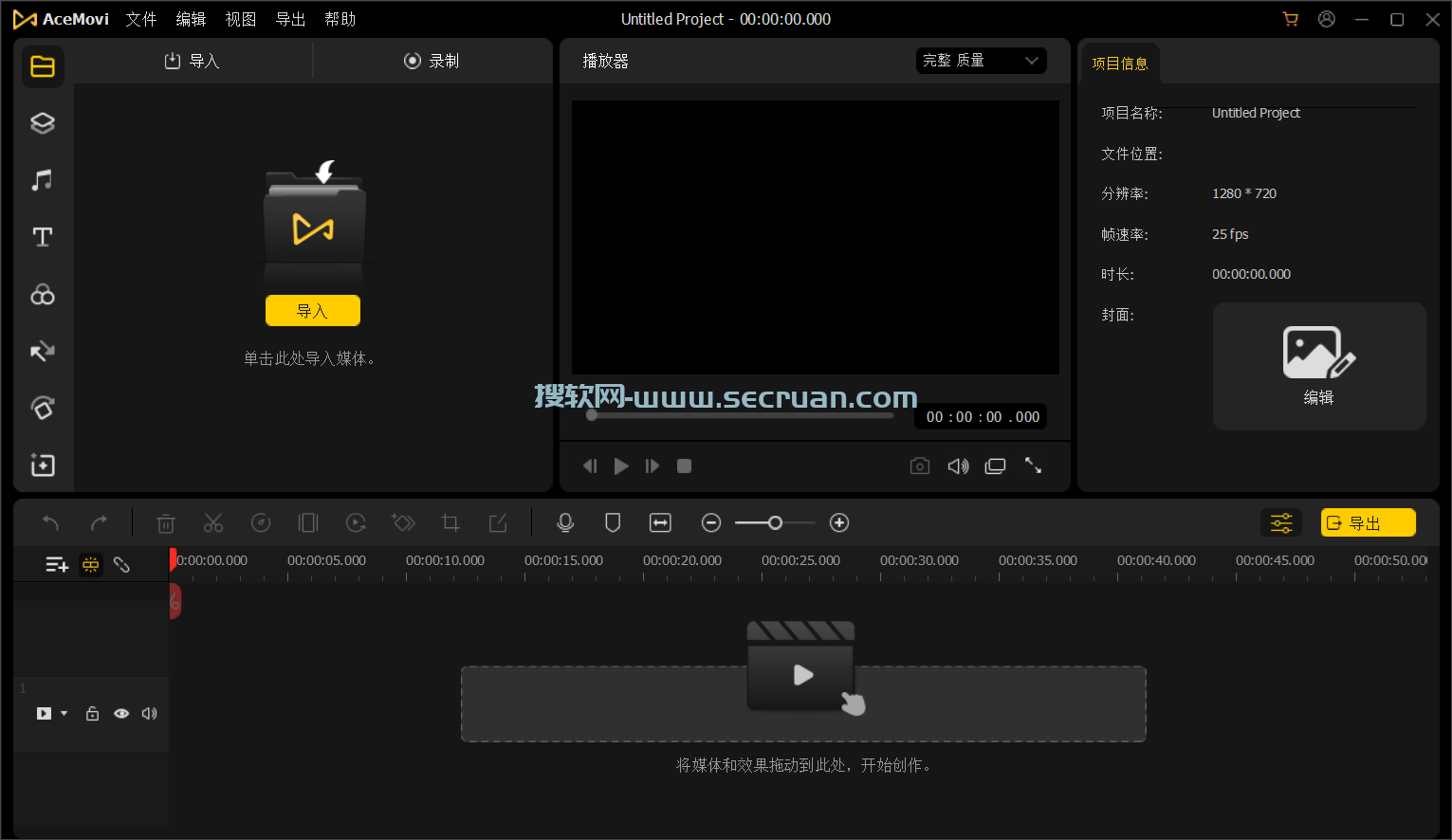Click the speed dial icon in toolbar
This screenshot has height=840, width=1452.
(x=261, y=522)
